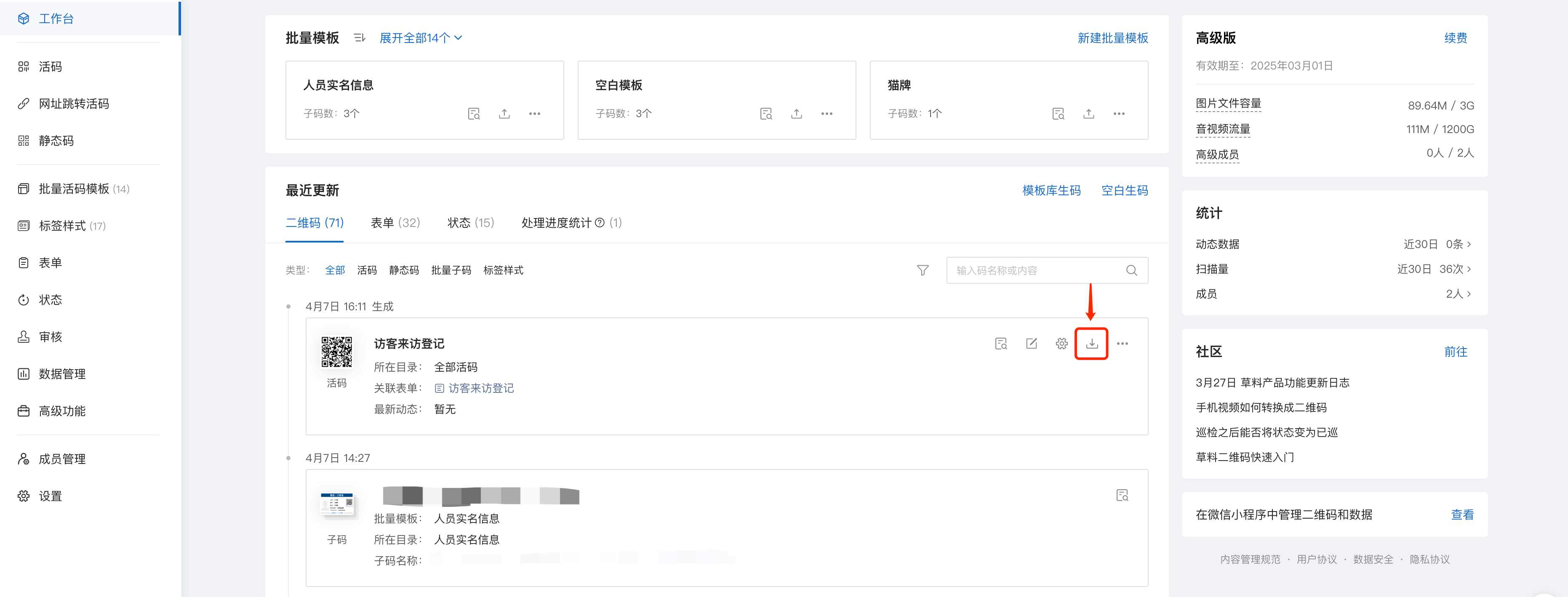This screenshot has width=1568, height=597.
Task: Expand 扫描量 statistics chevron
Action: [x=1469, y=269]
